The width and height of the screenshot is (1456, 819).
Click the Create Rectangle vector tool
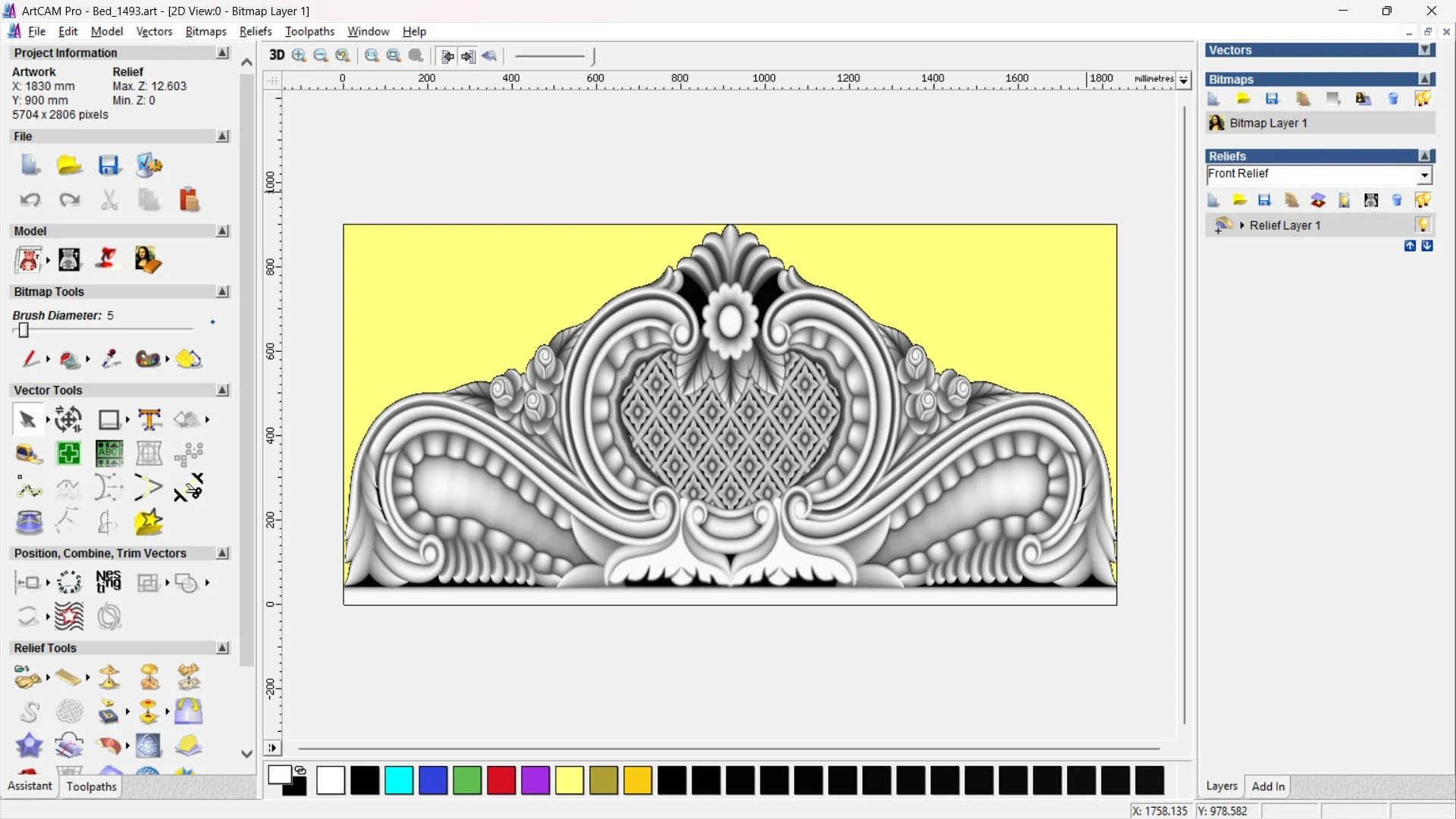point(109,419)
